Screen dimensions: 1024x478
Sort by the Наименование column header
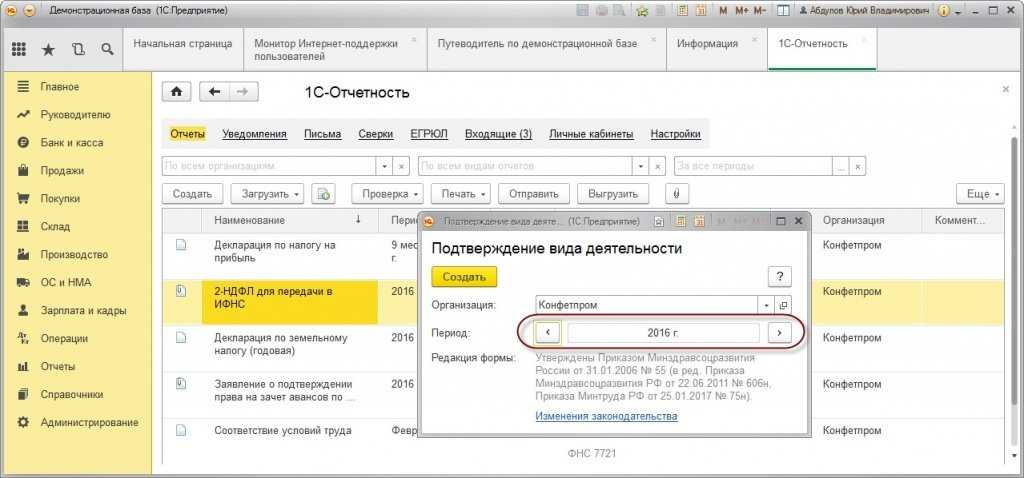point(291,221)
